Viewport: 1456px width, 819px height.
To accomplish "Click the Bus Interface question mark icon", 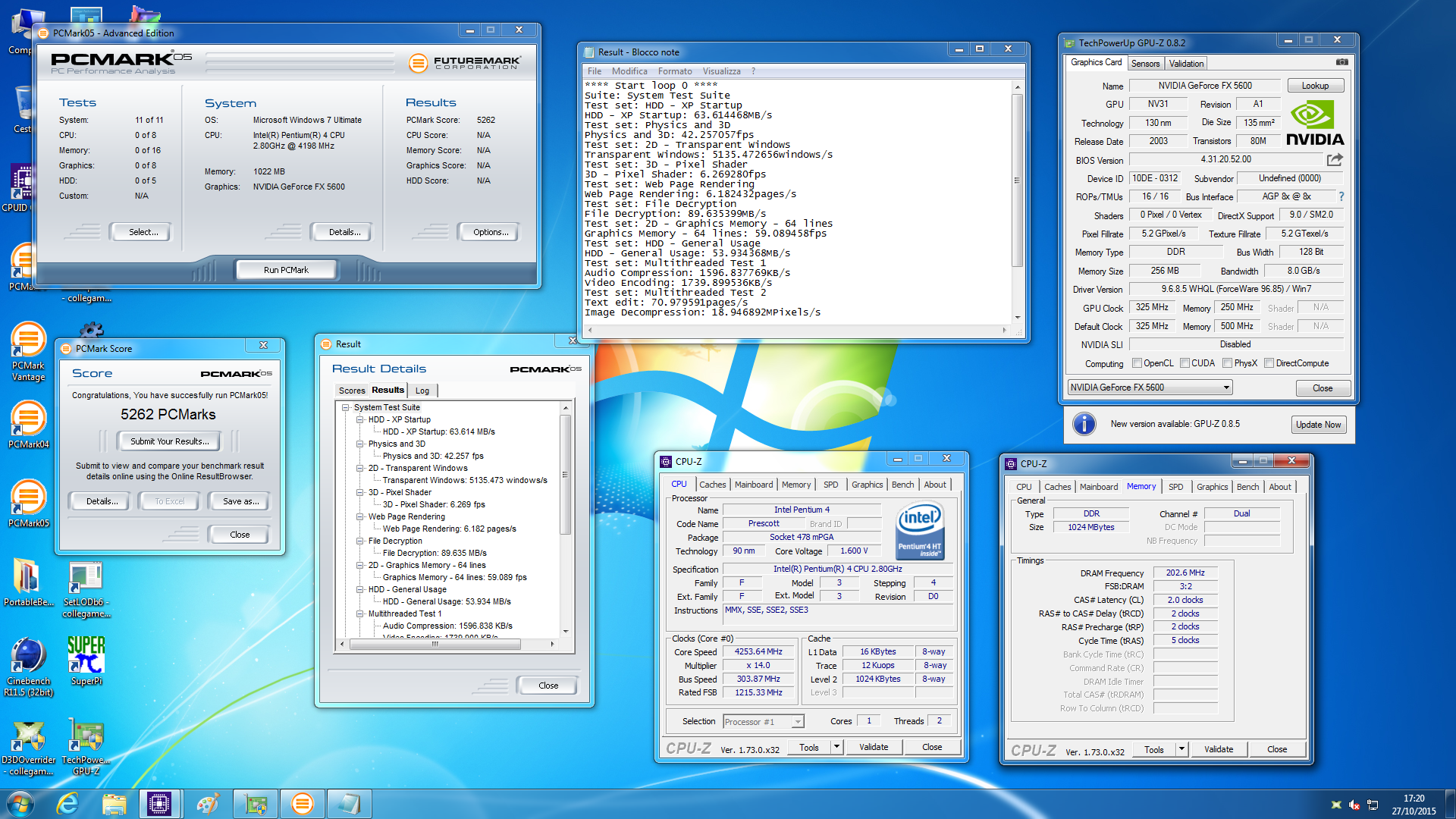I will click(x=1341, y=196).
